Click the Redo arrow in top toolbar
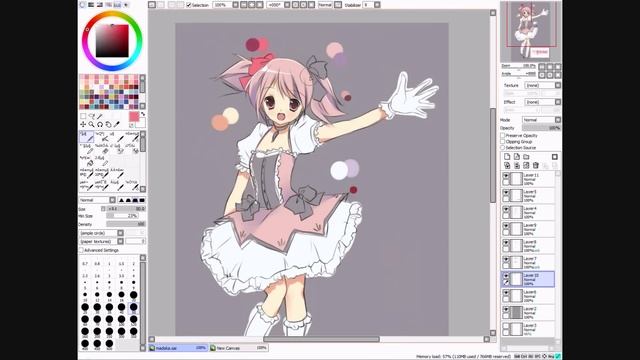The image size is (640, 360). pos(160,5)
